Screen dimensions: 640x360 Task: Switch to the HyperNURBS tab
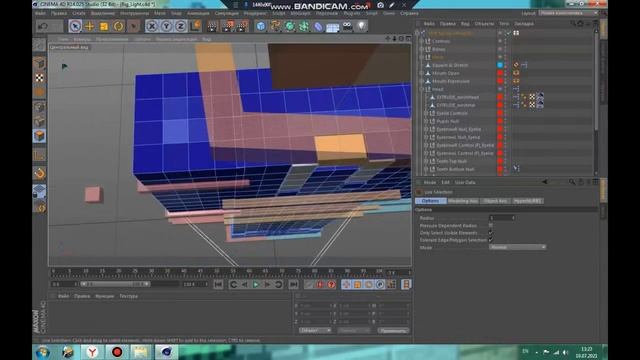click(x=528, y=201)
